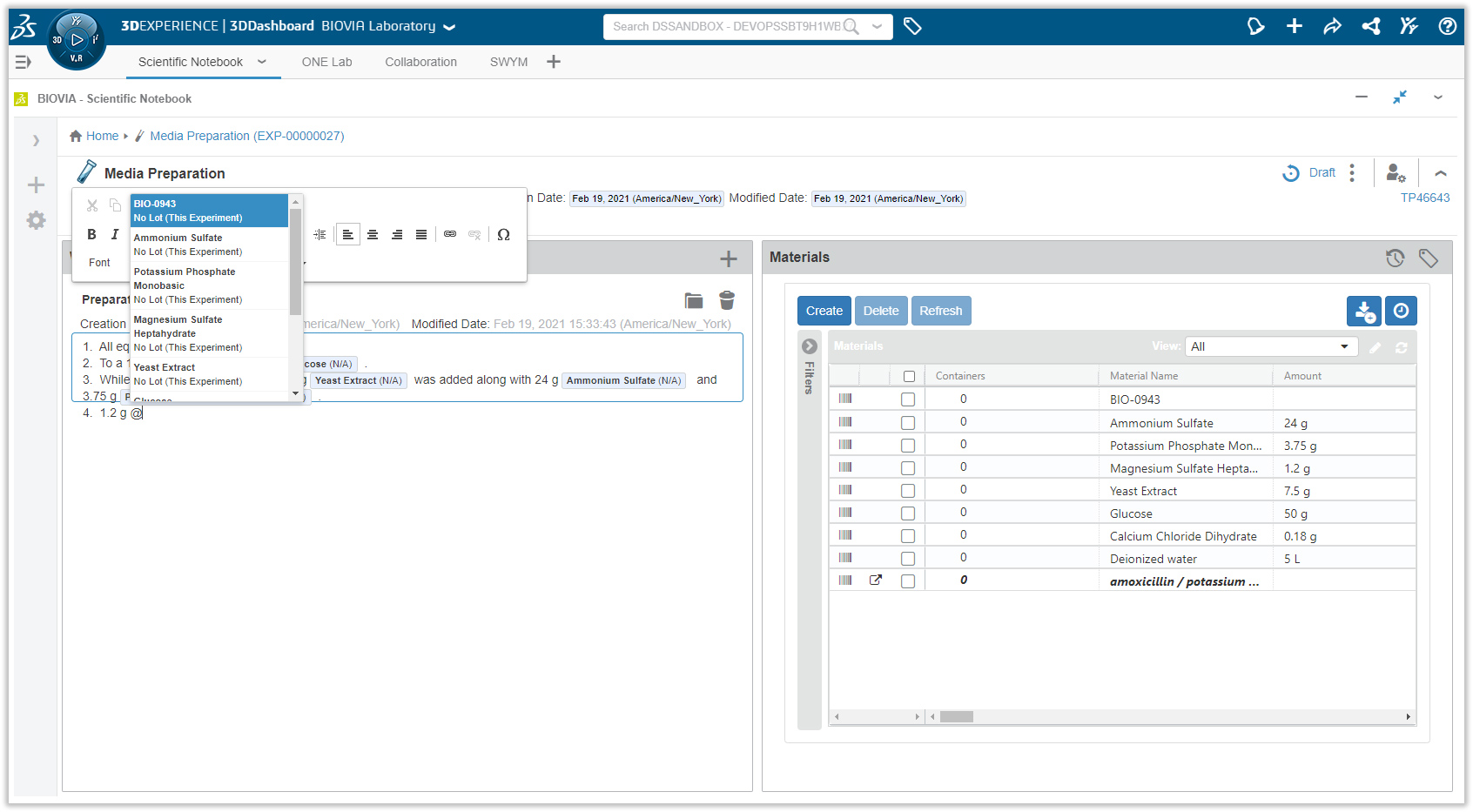Screen dimensions: 1473x812
Task: Click the sidebar plus icon
Action: click(x=36, y=185)
